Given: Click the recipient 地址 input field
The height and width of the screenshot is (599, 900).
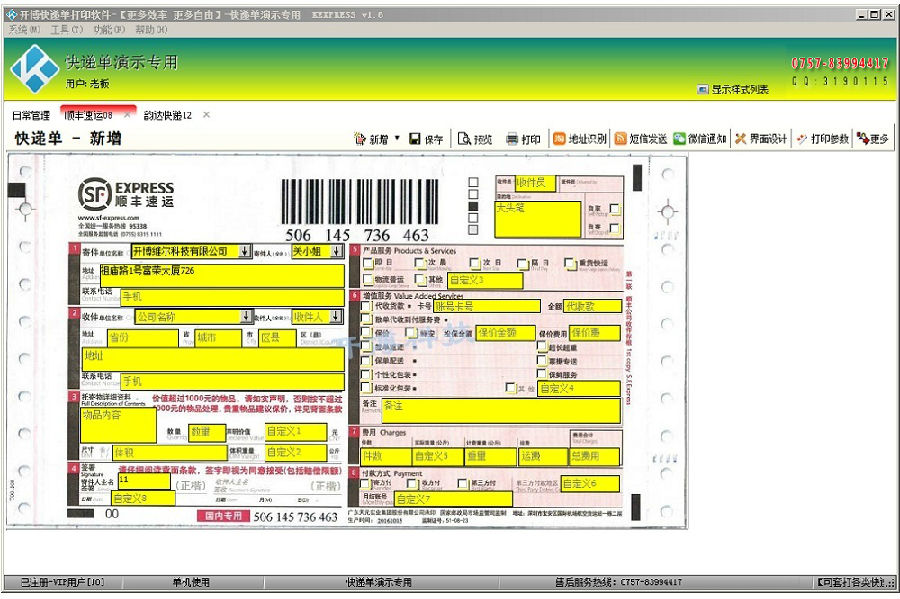Looking at the screenshot, I should 213,360.
